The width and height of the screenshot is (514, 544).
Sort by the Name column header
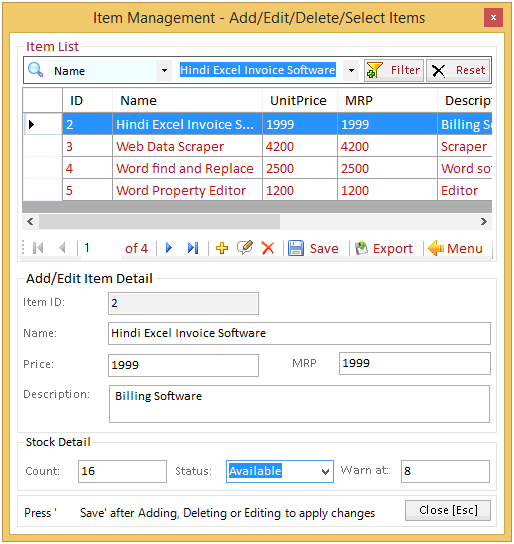pos(187,101)
